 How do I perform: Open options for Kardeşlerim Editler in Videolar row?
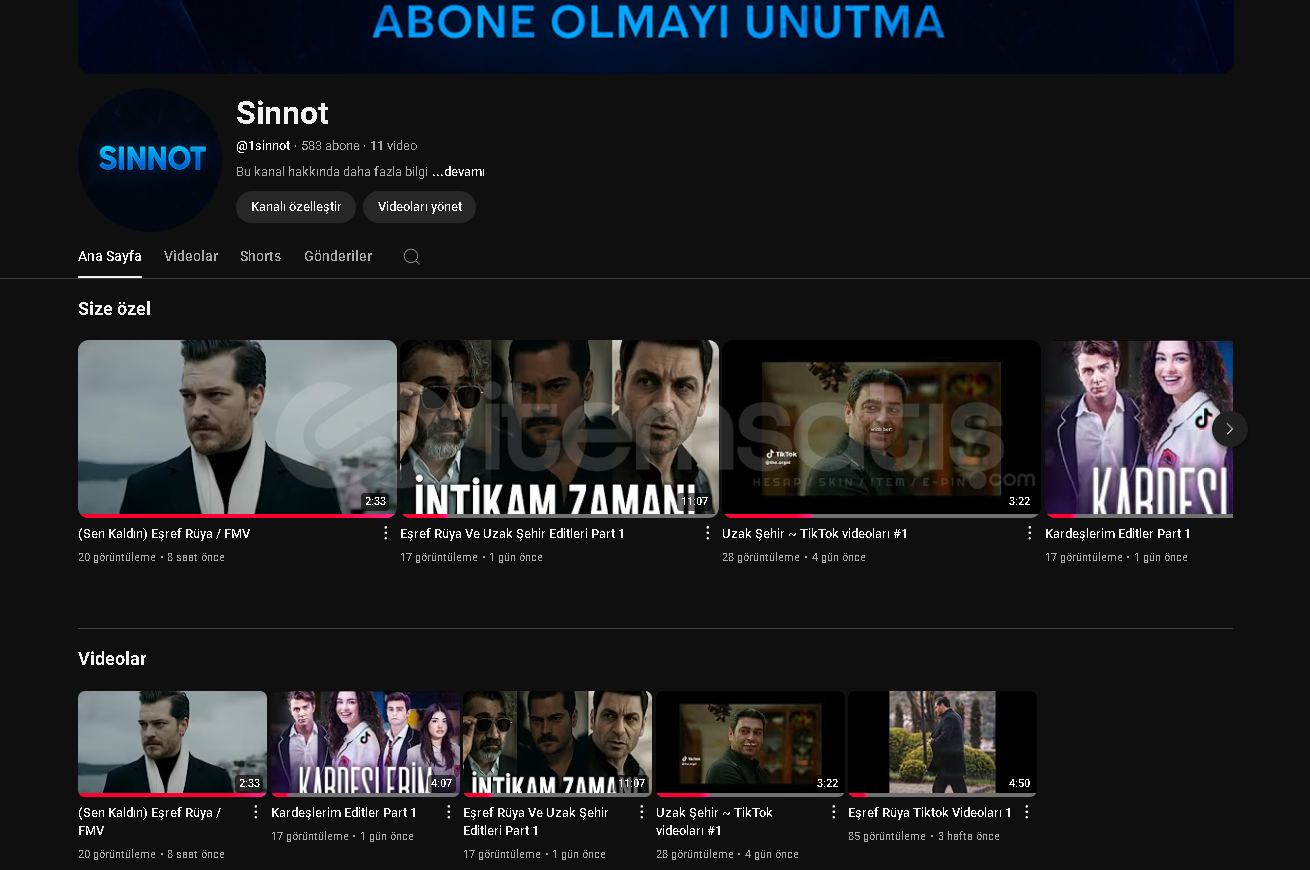click(448, 812)
